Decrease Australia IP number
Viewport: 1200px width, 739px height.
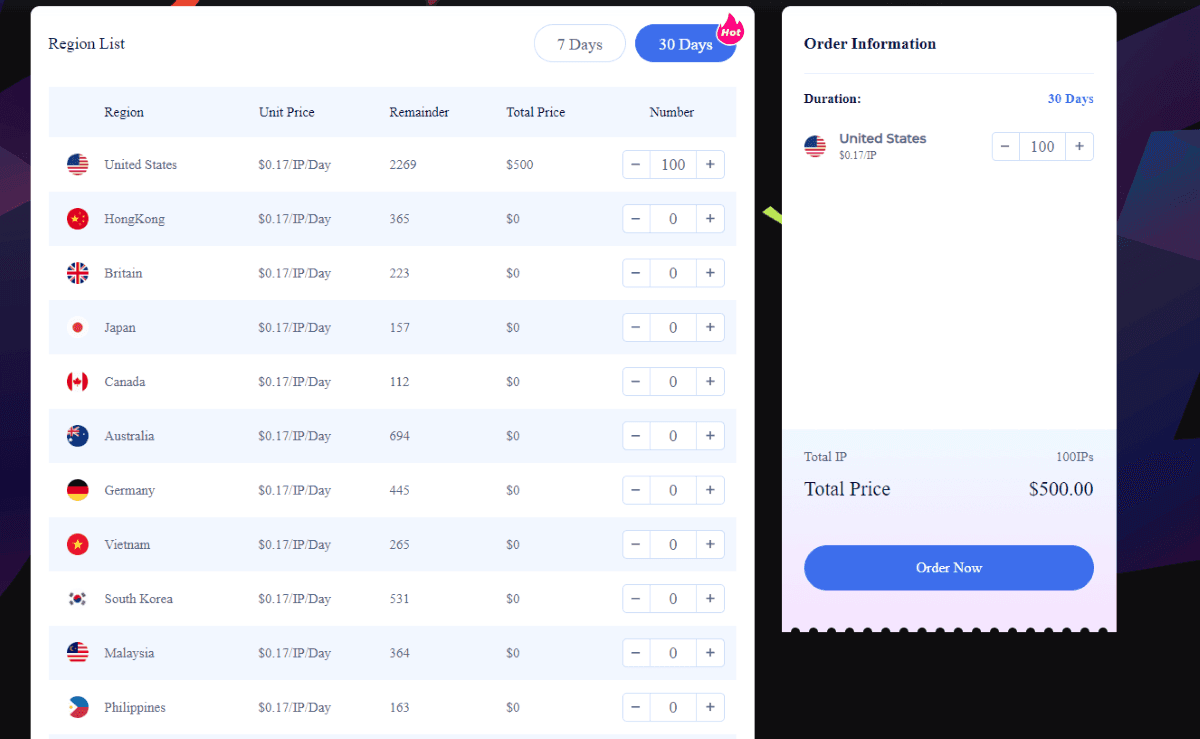click(x=636, y=436)
